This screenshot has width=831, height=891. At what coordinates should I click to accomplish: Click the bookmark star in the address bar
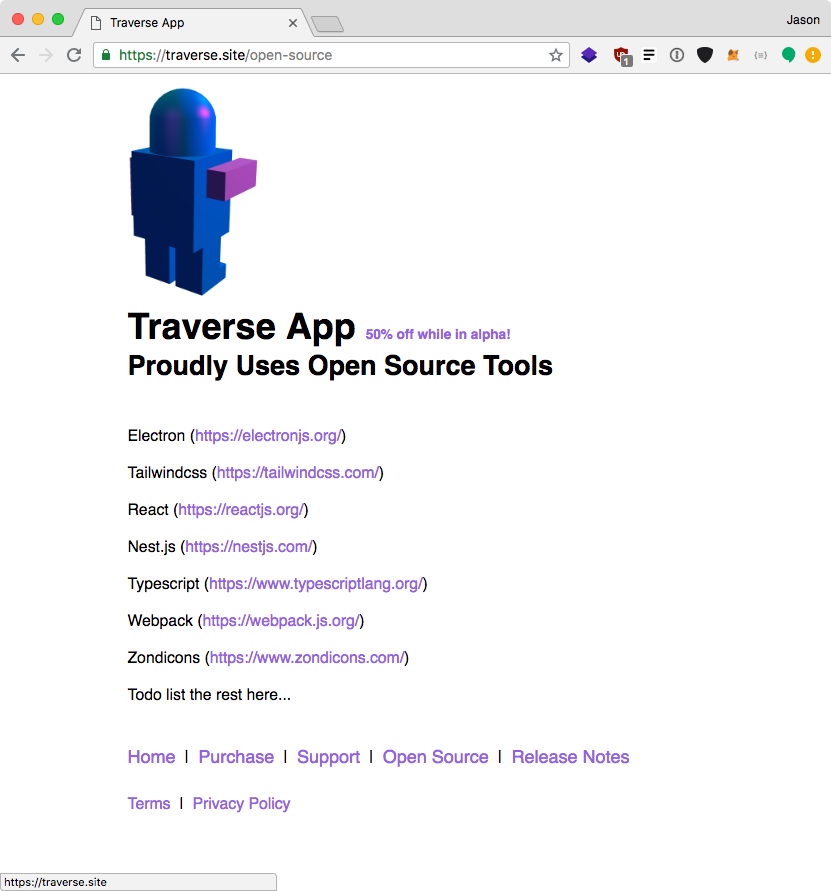[555, 56]
